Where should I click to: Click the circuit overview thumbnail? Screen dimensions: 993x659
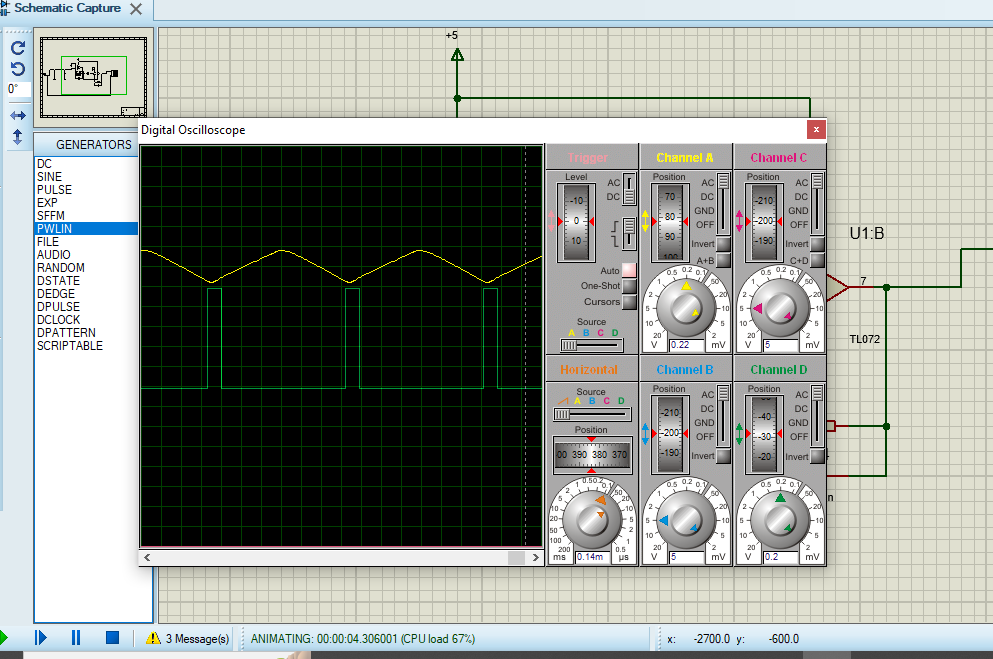click(93, 77)
